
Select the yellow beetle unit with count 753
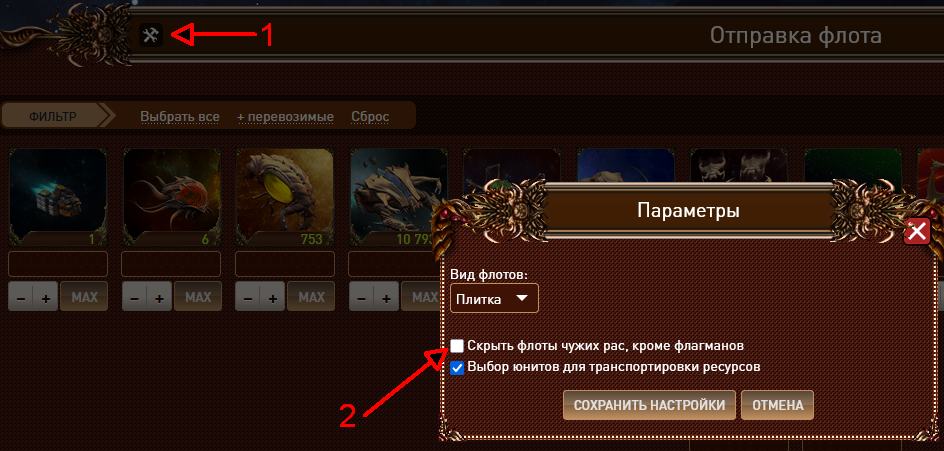[285, 197]
